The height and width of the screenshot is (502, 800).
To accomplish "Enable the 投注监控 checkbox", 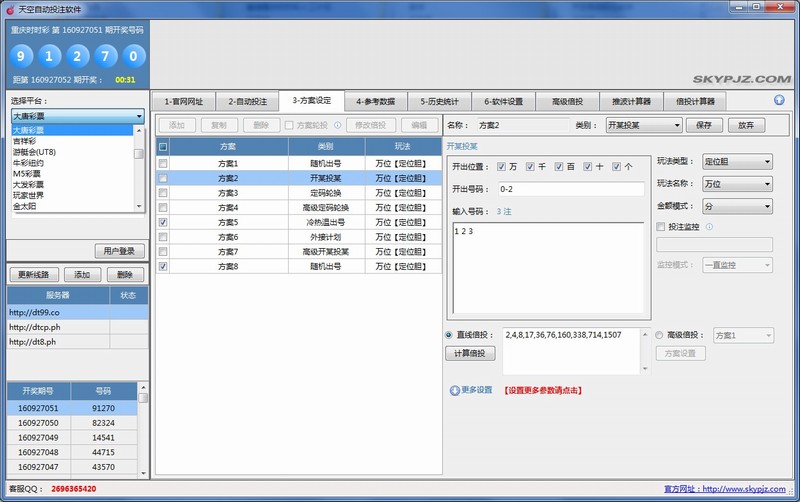I will pos(660,227).
